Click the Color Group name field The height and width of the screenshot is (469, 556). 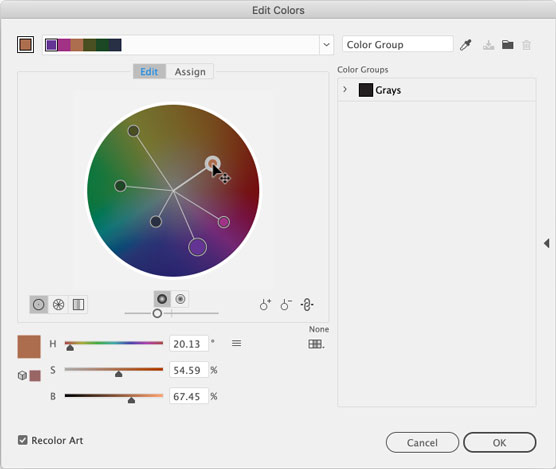[x=397, y=45]
